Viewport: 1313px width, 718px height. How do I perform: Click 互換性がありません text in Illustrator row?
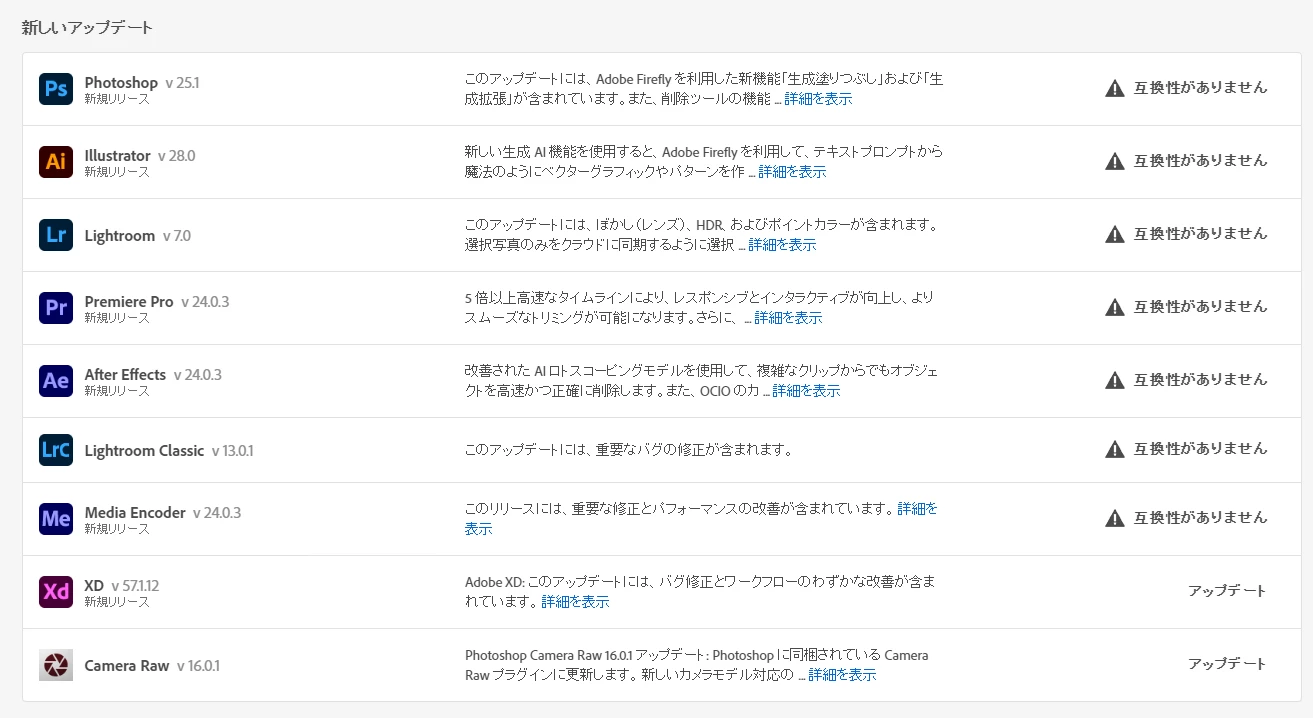1200,161
